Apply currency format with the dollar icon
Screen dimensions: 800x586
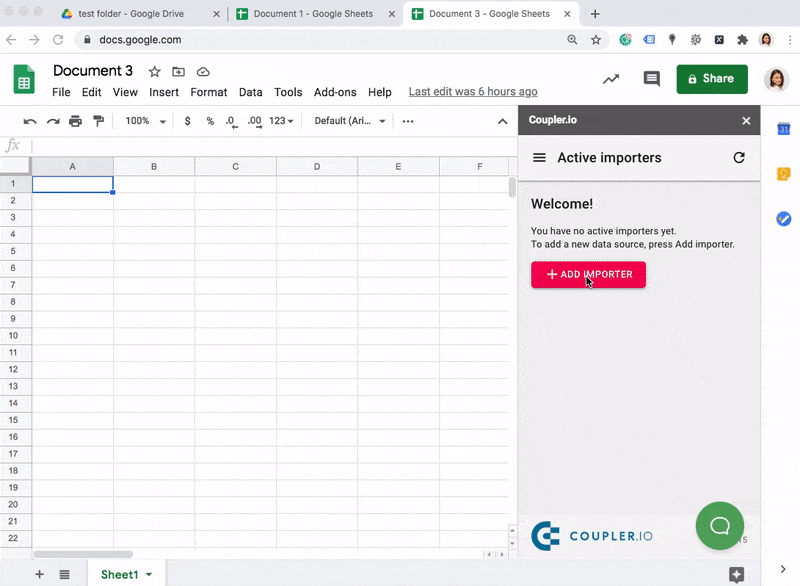coord(187,120)
